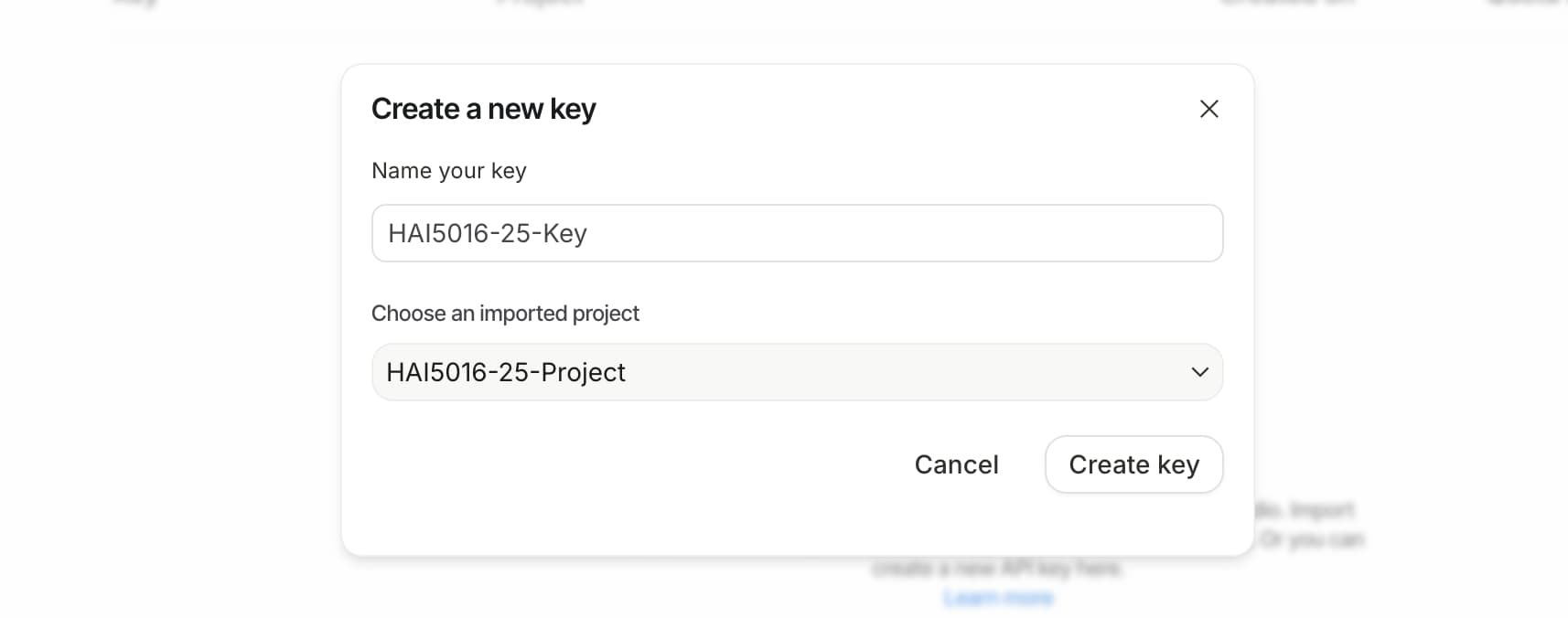
Task: Select the HAI5016-25-Project combo box value
Action: 506,372
